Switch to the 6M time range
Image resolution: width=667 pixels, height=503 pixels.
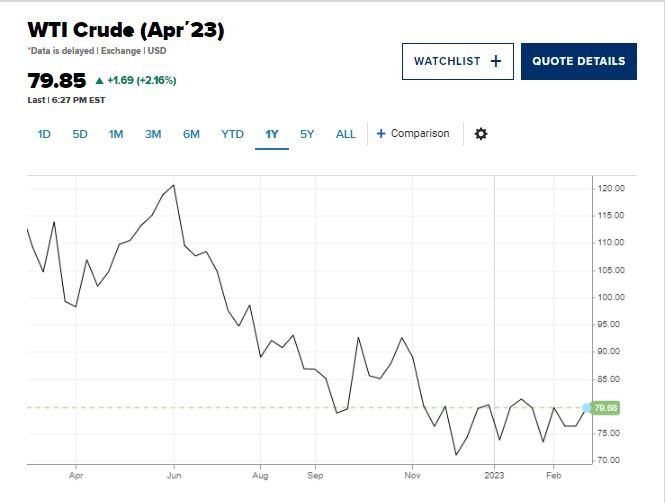click(x=191, y=134)
